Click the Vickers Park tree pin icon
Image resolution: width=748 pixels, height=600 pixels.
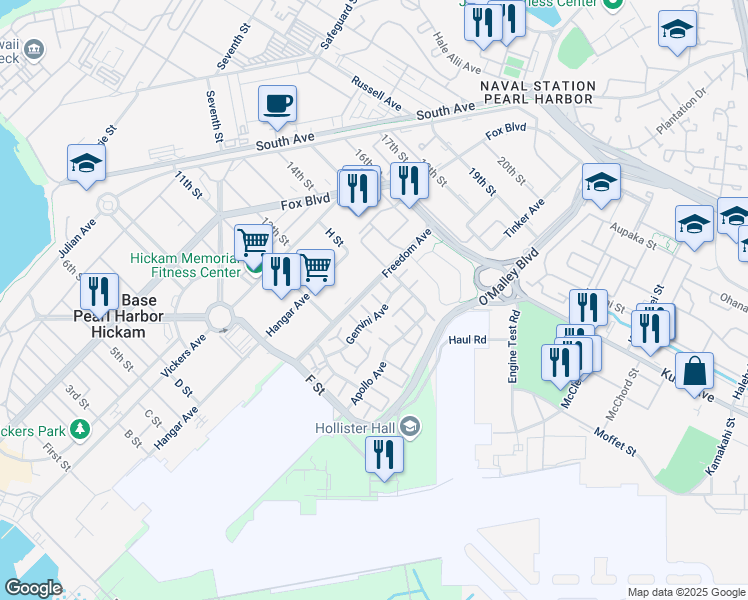click(x=80, y=430)
